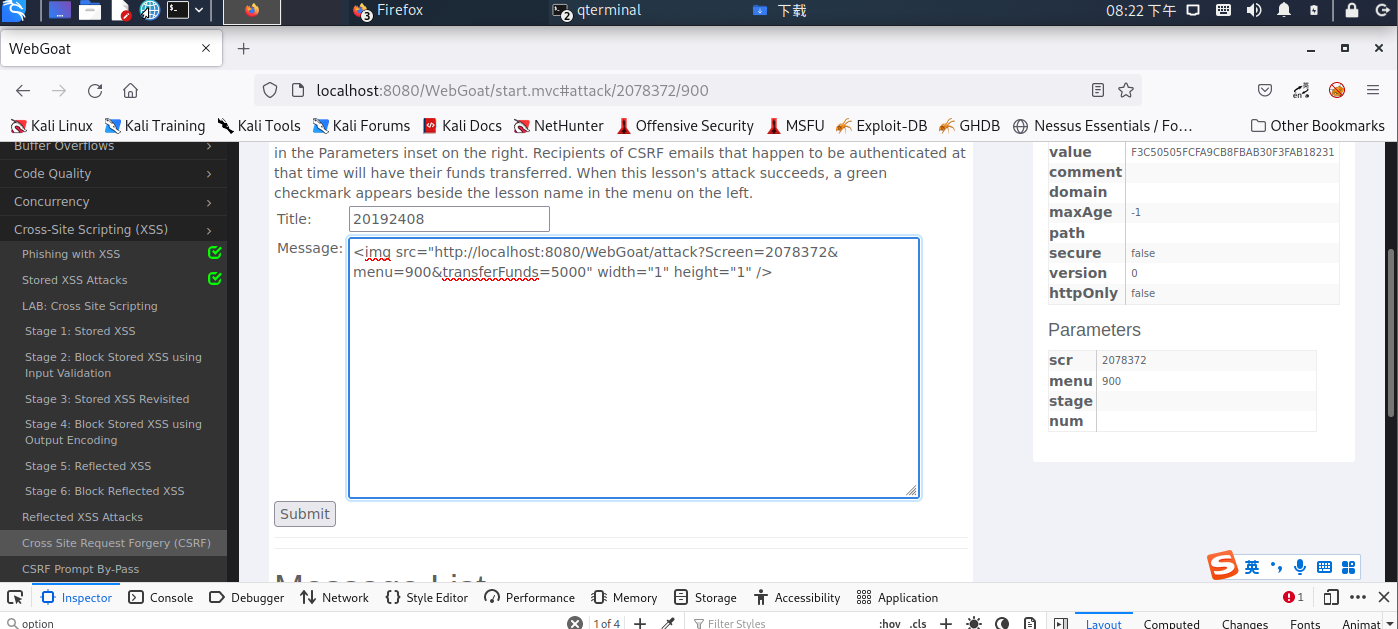Viewport: 1398px width, 629px height.
Task: Switch to the Application devtools tab
Action: 897,597
